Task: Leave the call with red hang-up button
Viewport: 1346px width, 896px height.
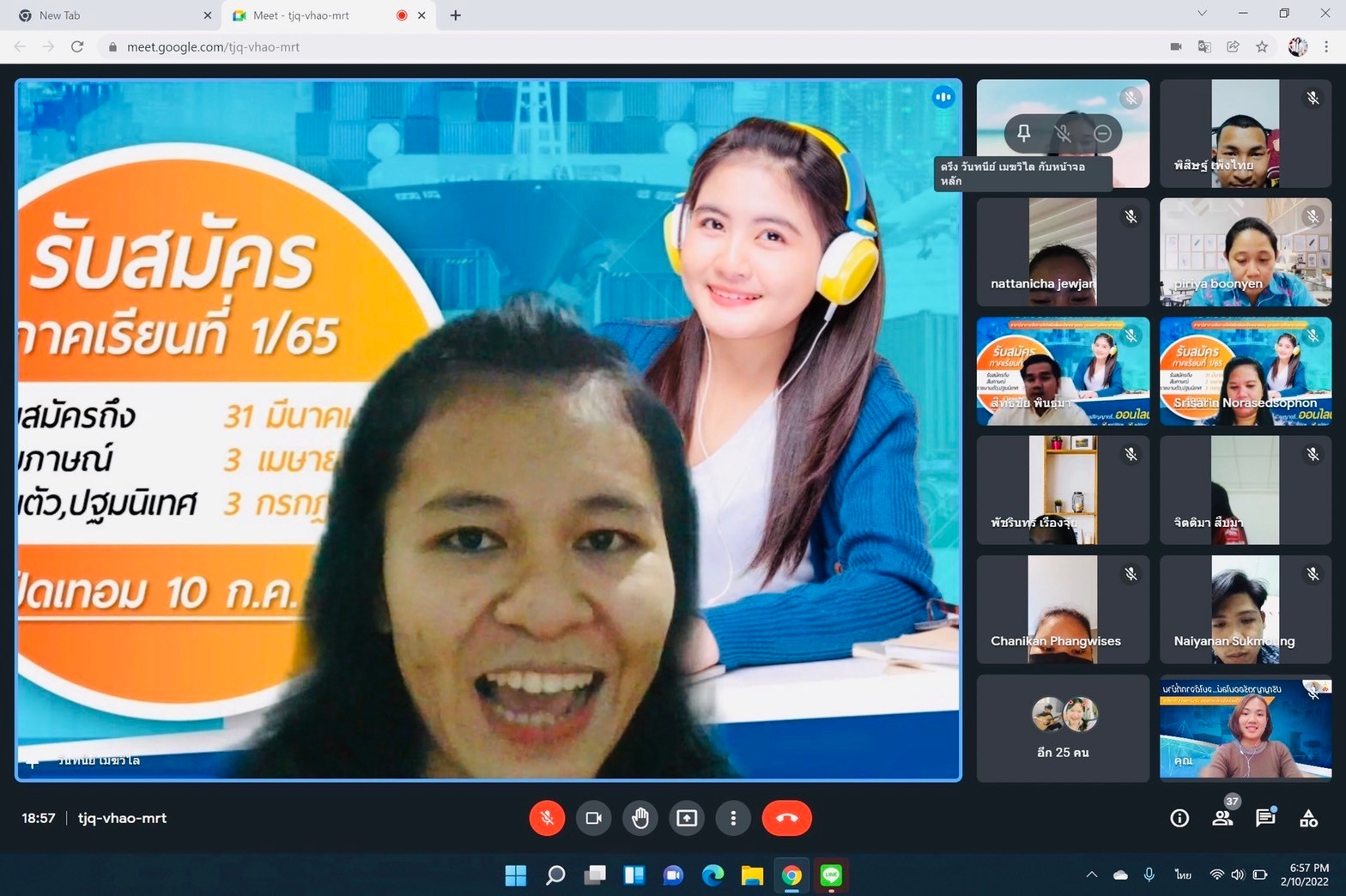Action: click(786, 818)
